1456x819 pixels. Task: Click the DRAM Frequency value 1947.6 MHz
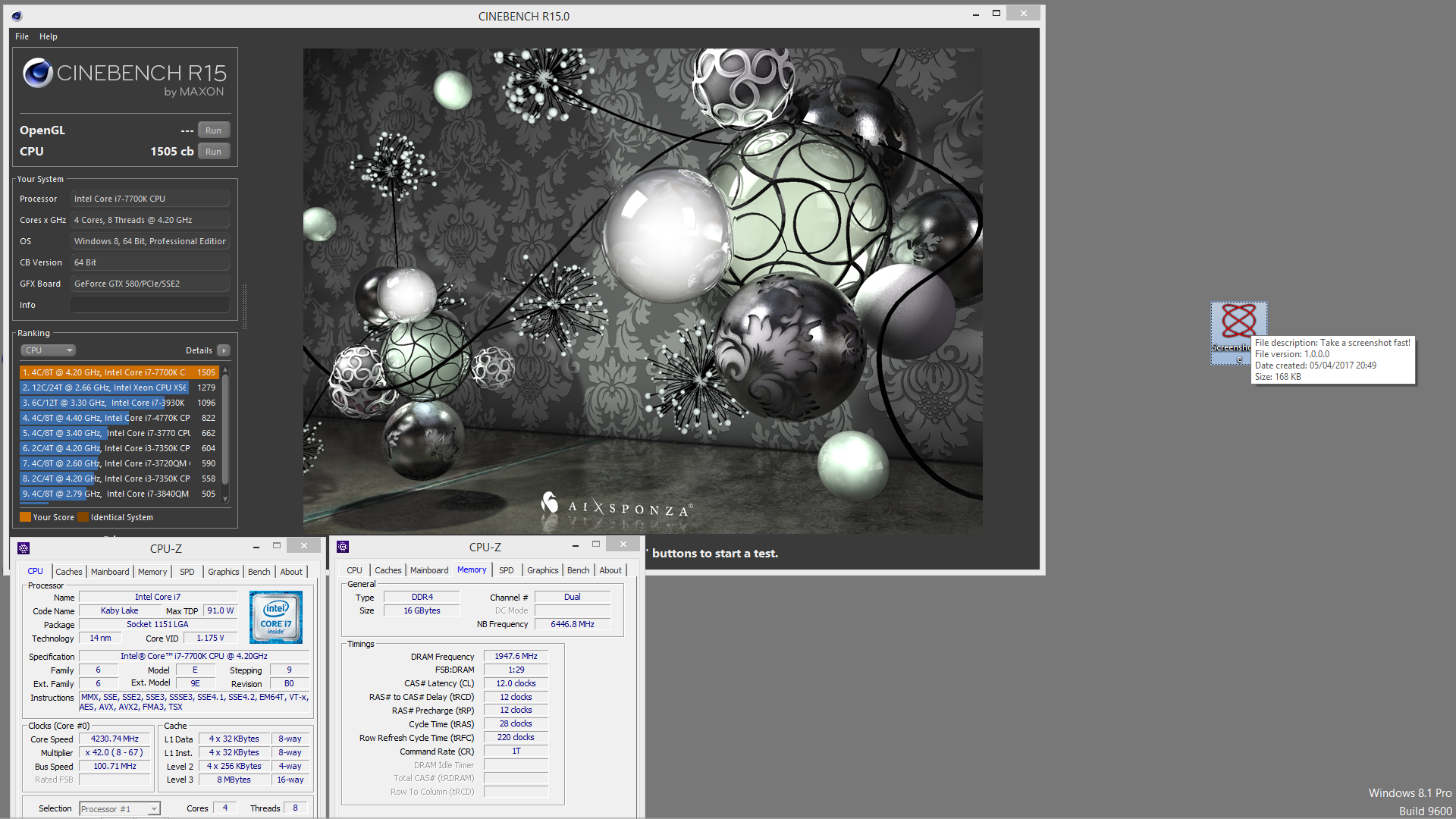(516, 656)
